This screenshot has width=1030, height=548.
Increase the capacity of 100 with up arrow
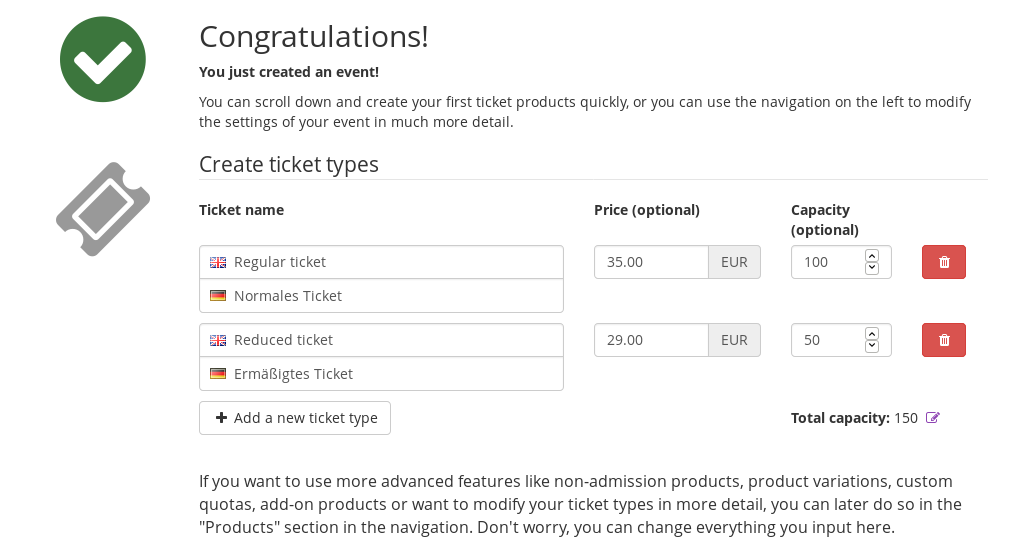[872, 255]
